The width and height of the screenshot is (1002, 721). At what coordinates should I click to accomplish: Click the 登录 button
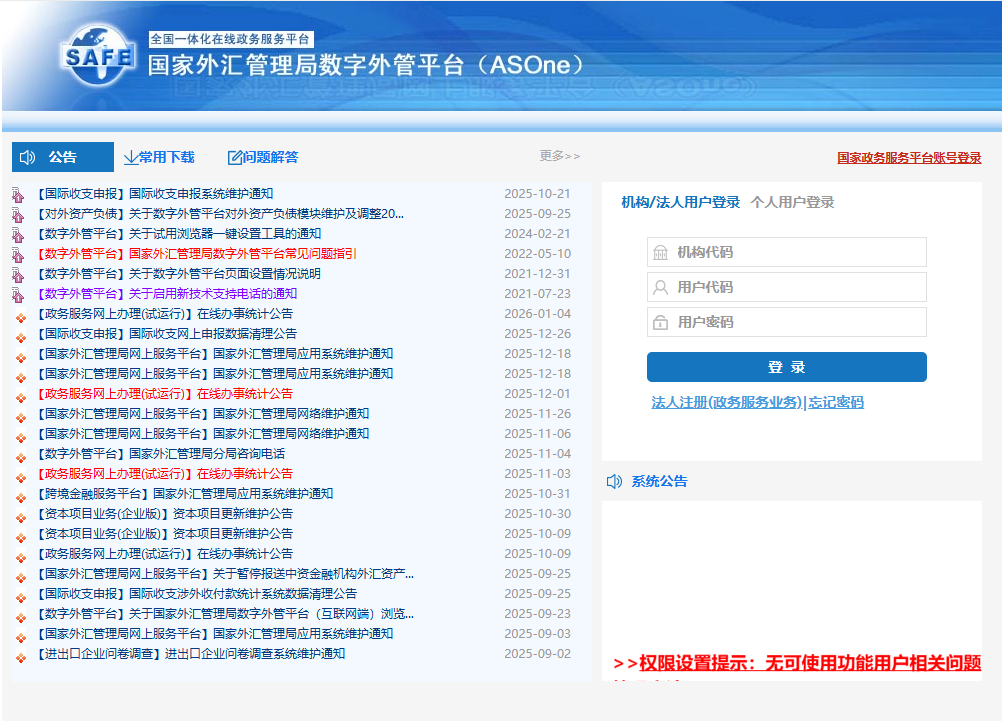(x=787, y=367)
